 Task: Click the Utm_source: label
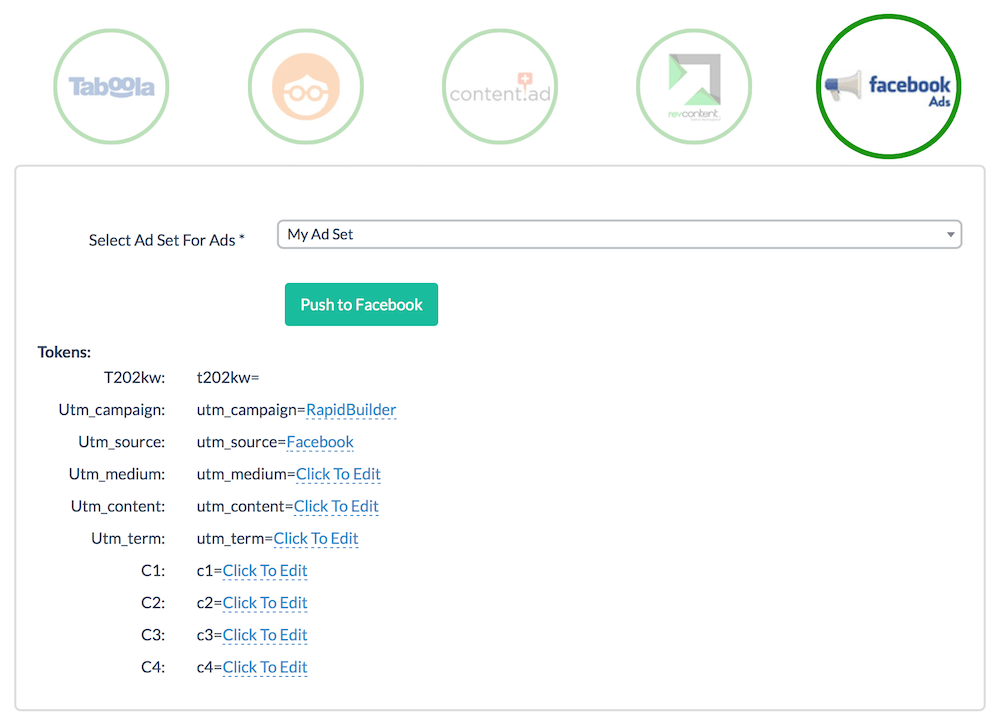click(x=122, y=441)
